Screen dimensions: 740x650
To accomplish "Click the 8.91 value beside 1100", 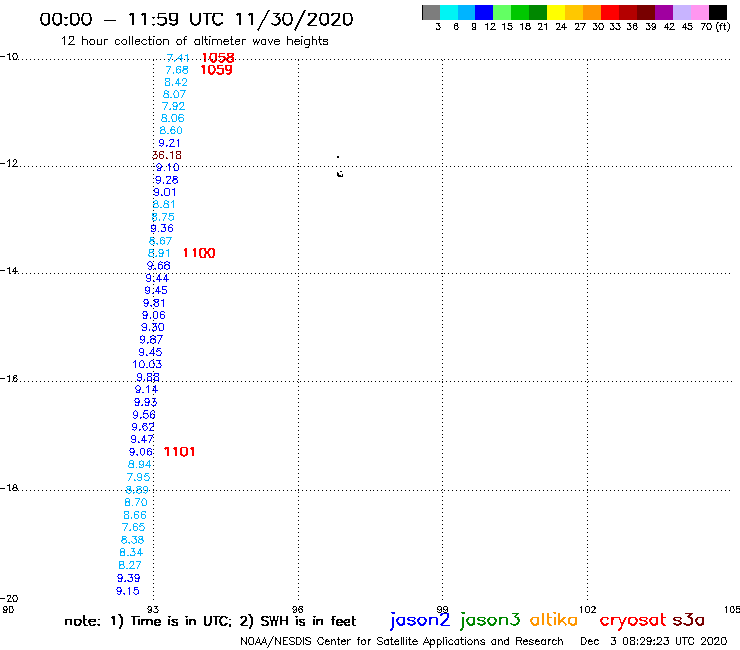I will coord(160,253).
